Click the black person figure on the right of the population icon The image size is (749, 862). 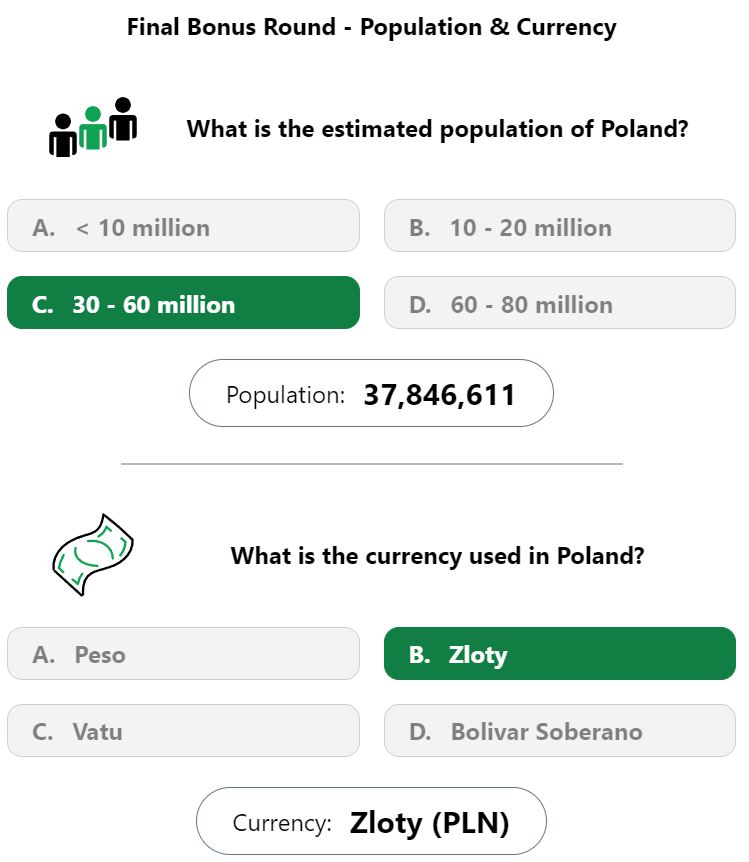(123, 119)
